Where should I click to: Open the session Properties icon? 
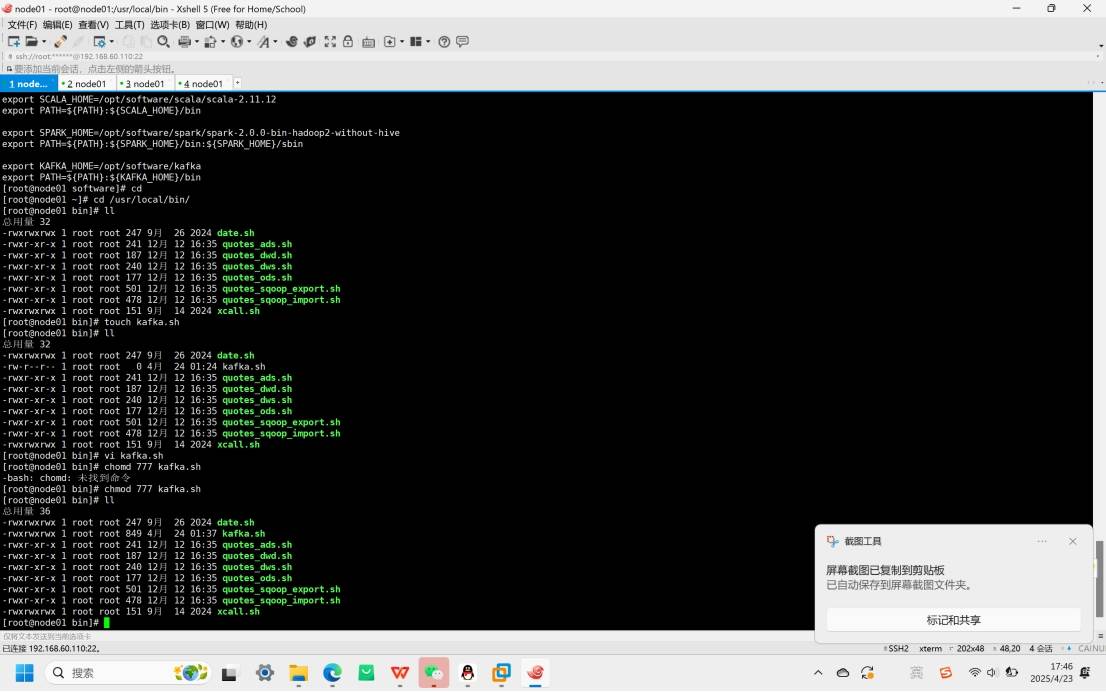click(99, 42)
